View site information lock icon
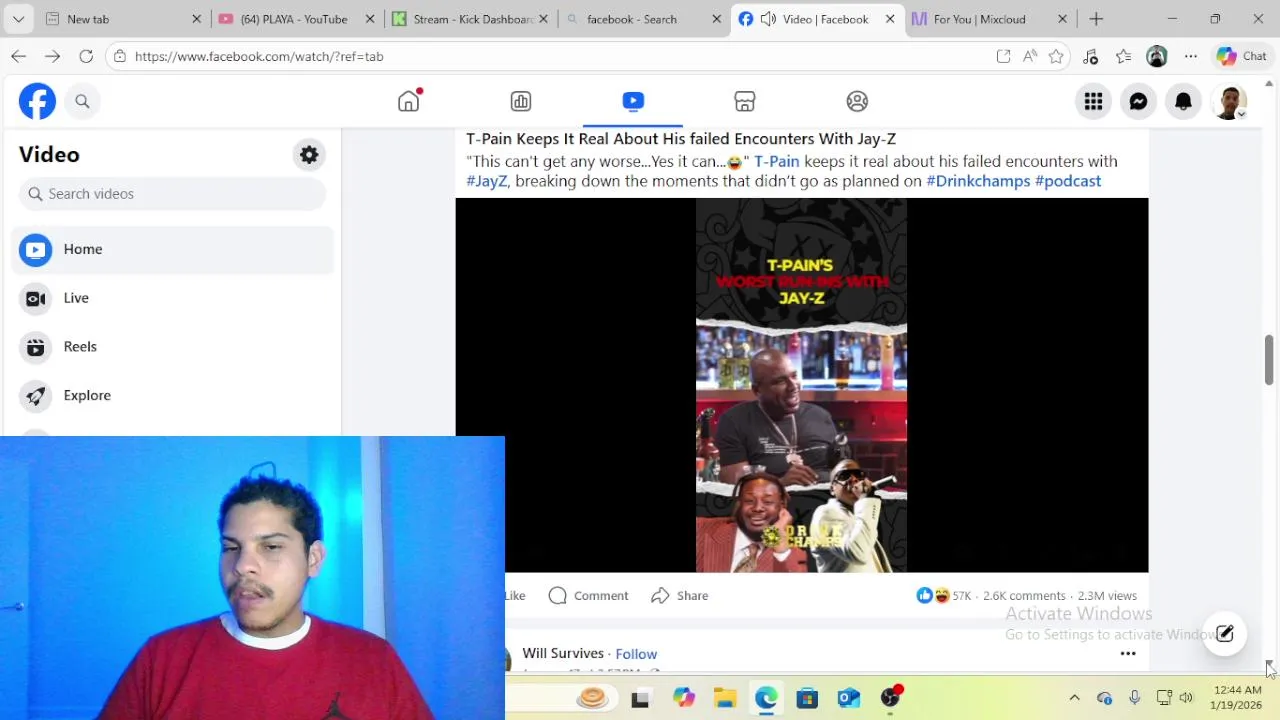This screenshot has width=1280, height=720. coord(120,56)
